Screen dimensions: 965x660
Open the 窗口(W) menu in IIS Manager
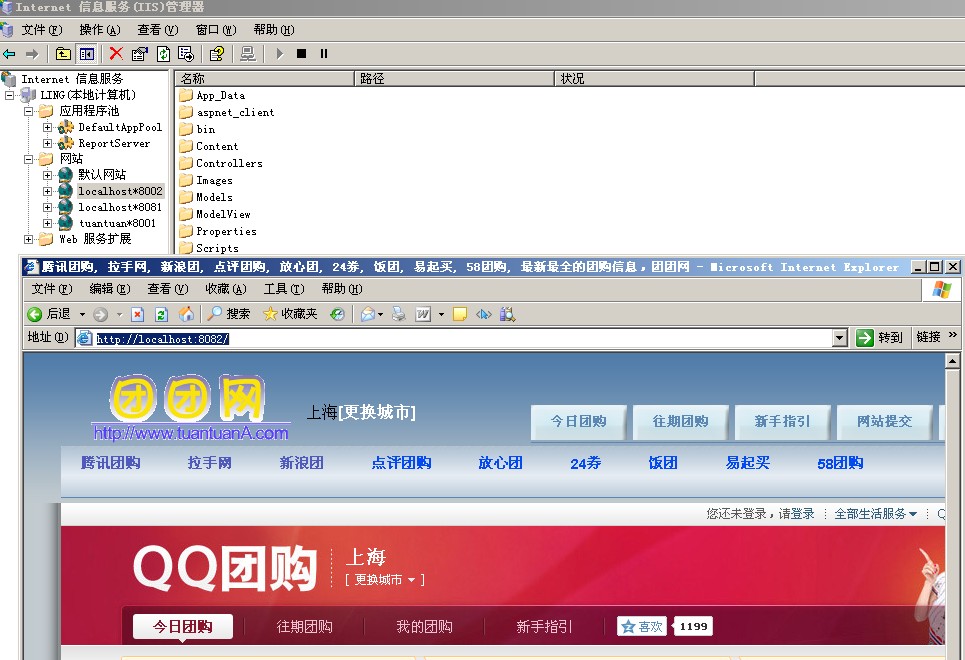tap(215, 30)
